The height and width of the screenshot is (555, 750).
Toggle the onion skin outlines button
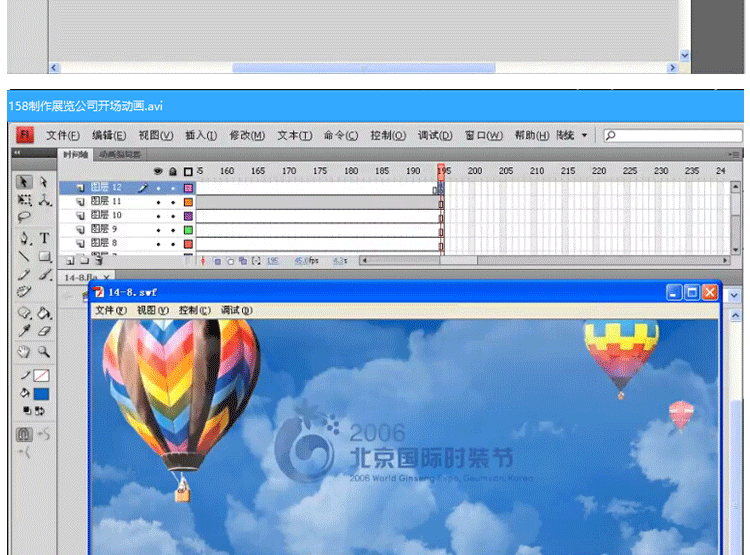231,261
